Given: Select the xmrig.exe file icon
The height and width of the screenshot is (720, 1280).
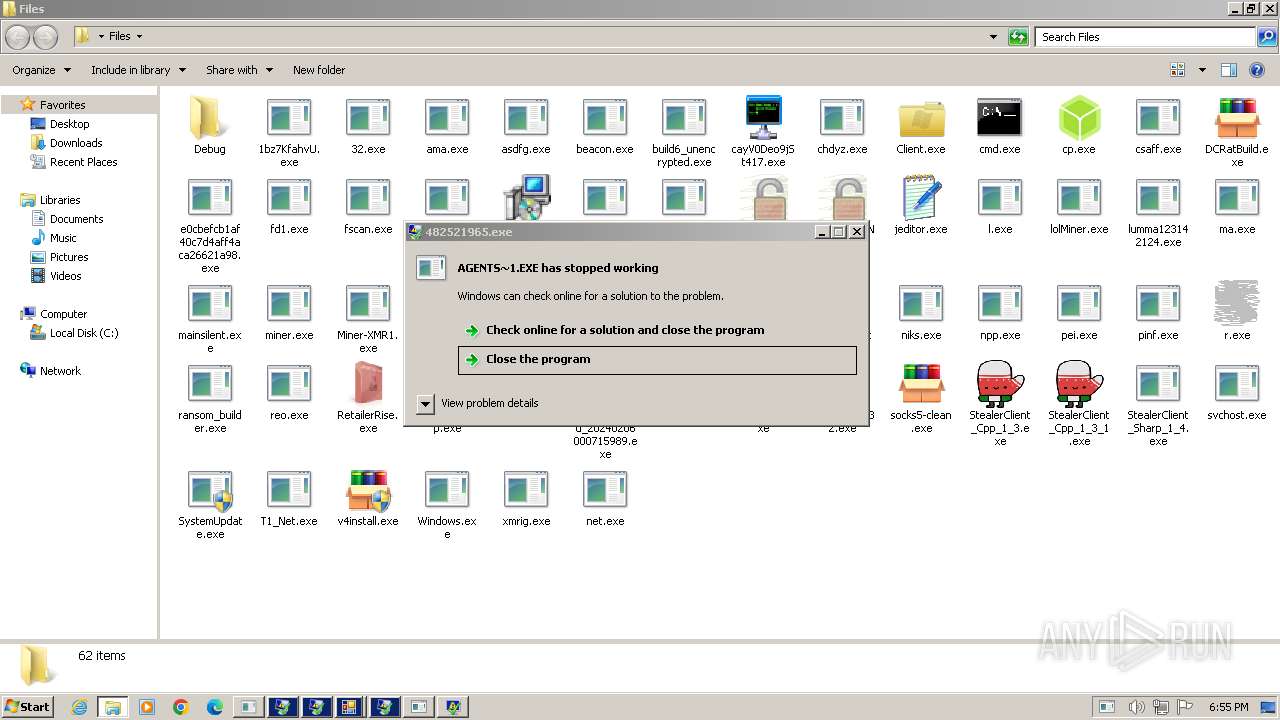Looking at the screenshot, I should pos(526,490).
